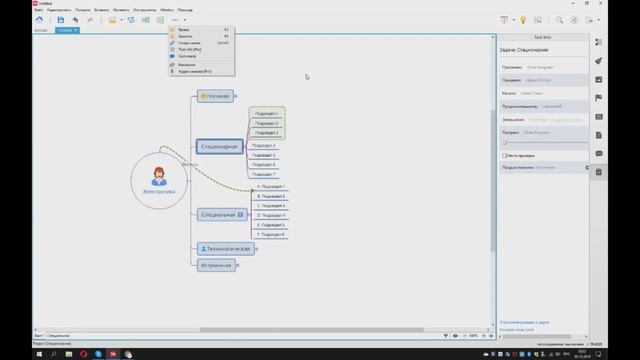Screen dimensions: 640x360
Task: Choose Вложение from the dropdown menu
Action: tap(202, 65)
